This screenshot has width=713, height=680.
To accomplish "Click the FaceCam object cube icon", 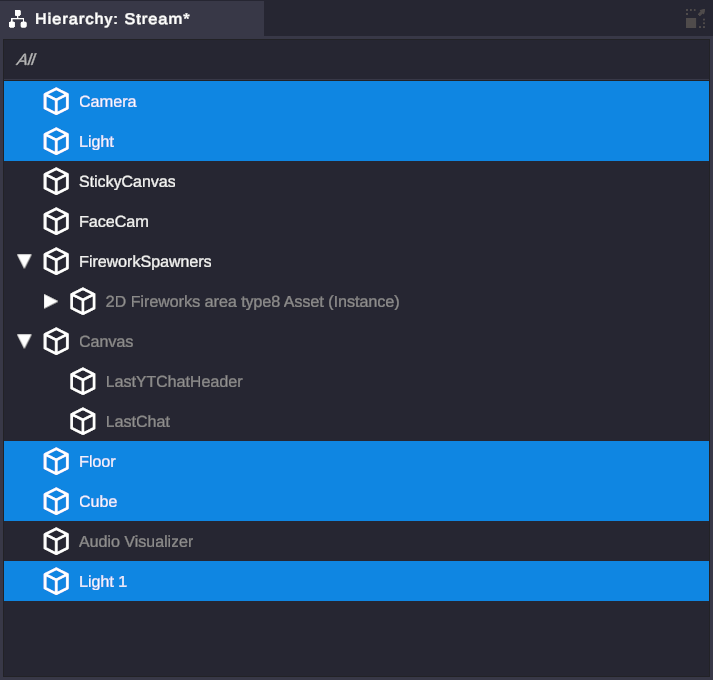I will 56,221.
